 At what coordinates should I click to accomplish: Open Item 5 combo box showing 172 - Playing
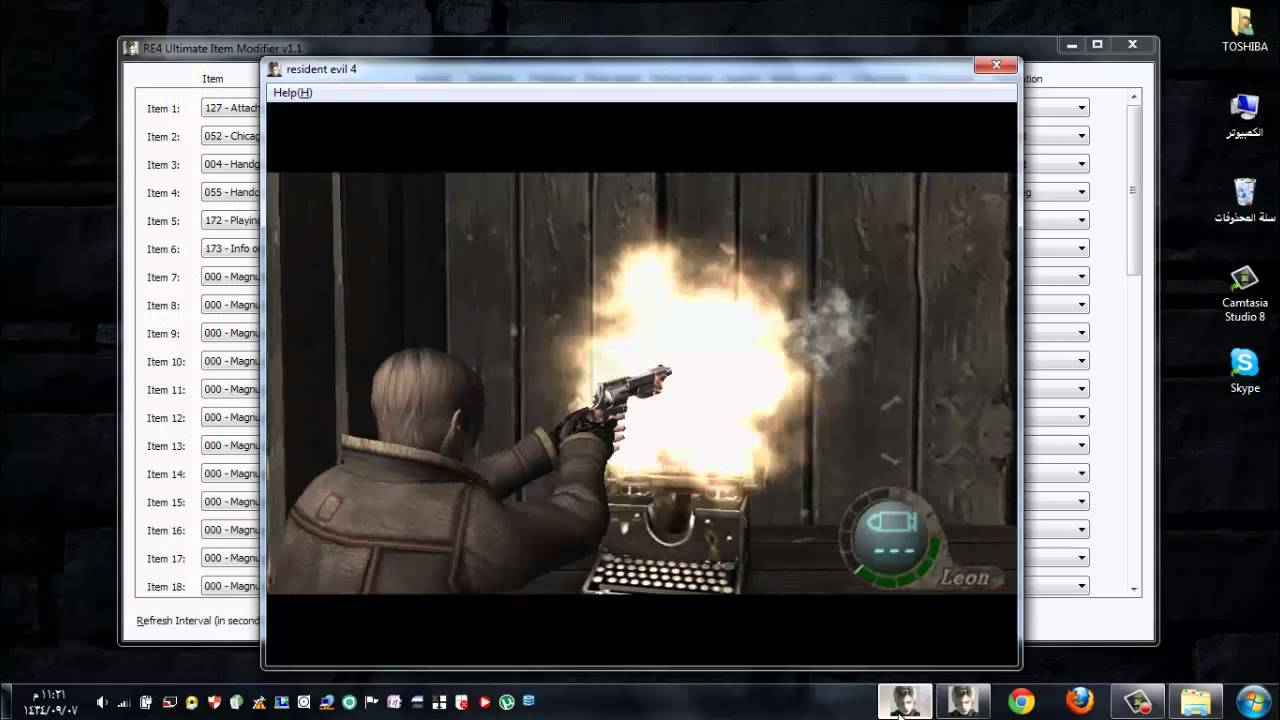coord(231,220)
